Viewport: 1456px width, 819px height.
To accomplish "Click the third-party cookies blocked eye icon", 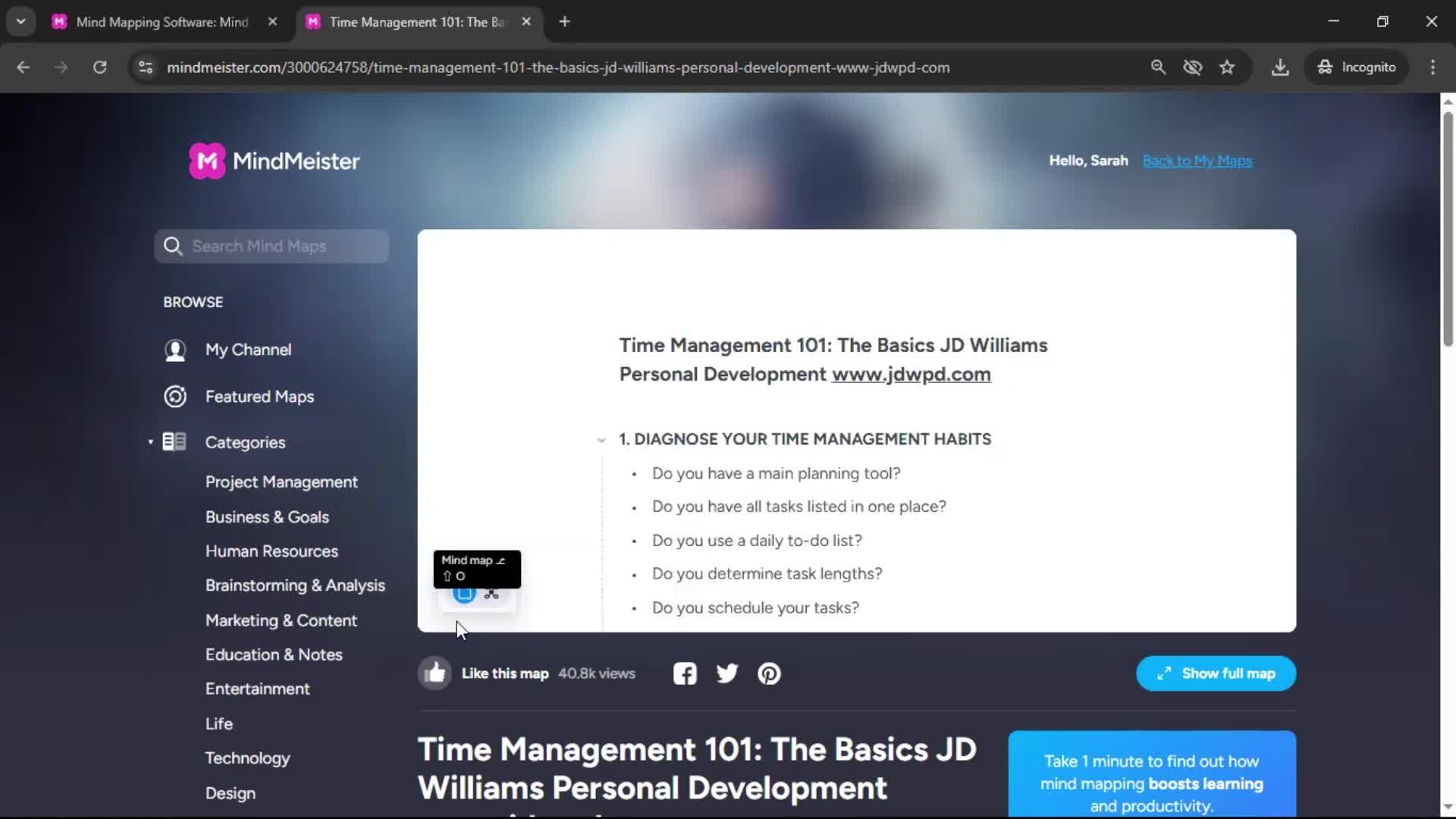I will [1193, 67].
